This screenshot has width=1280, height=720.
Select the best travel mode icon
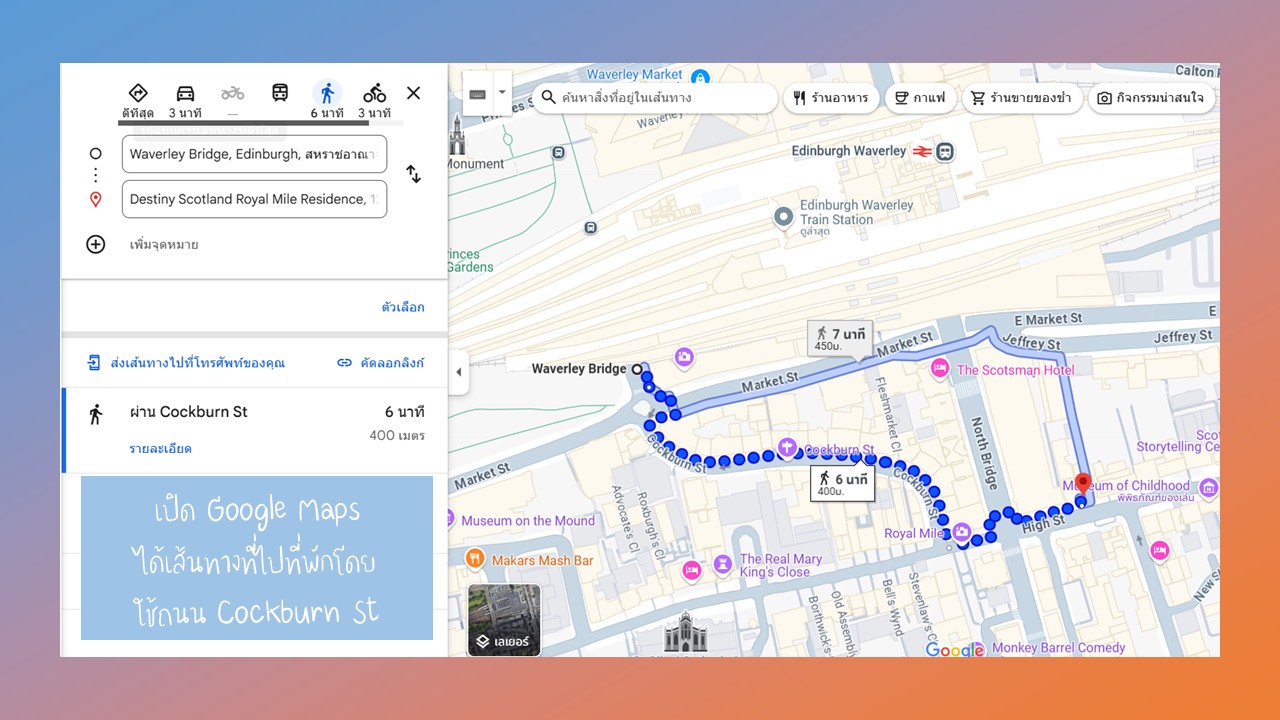point(138,93)
